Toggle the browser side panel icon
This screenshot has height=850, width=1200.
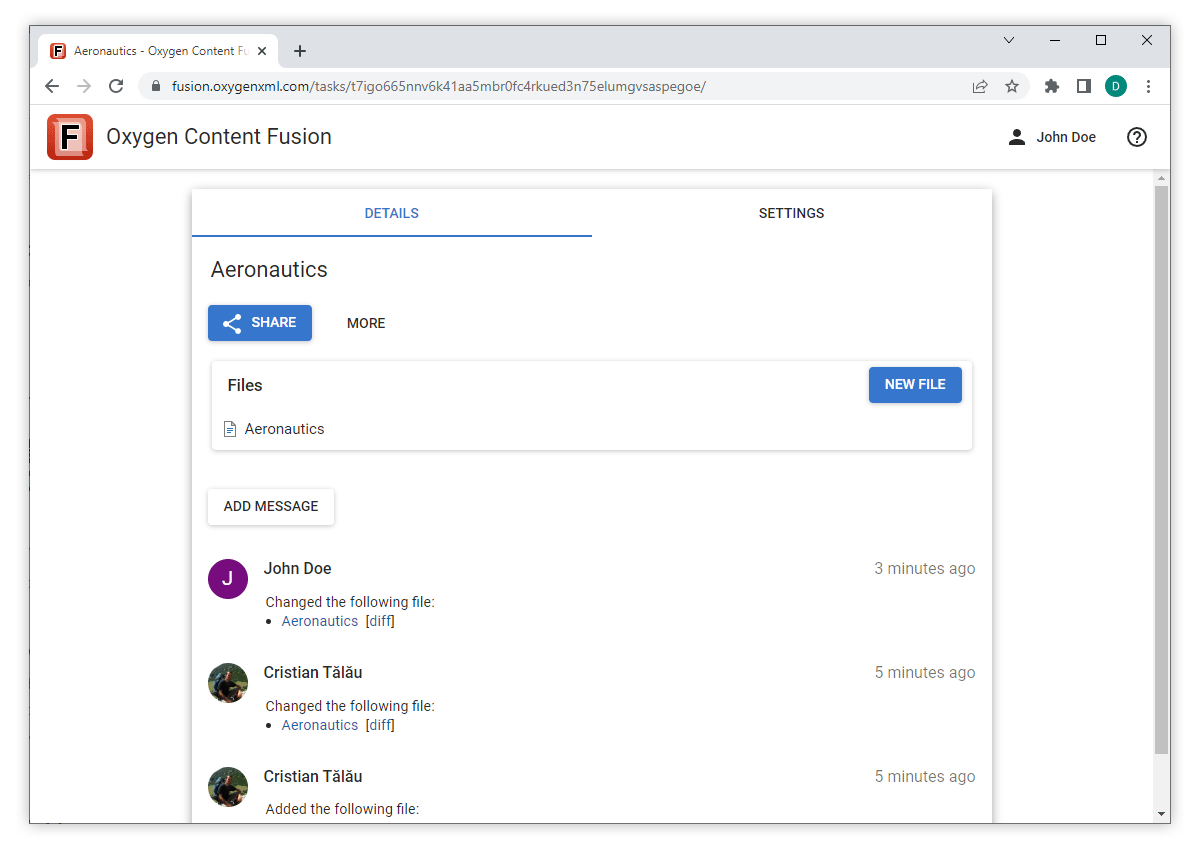(1084, 86)
